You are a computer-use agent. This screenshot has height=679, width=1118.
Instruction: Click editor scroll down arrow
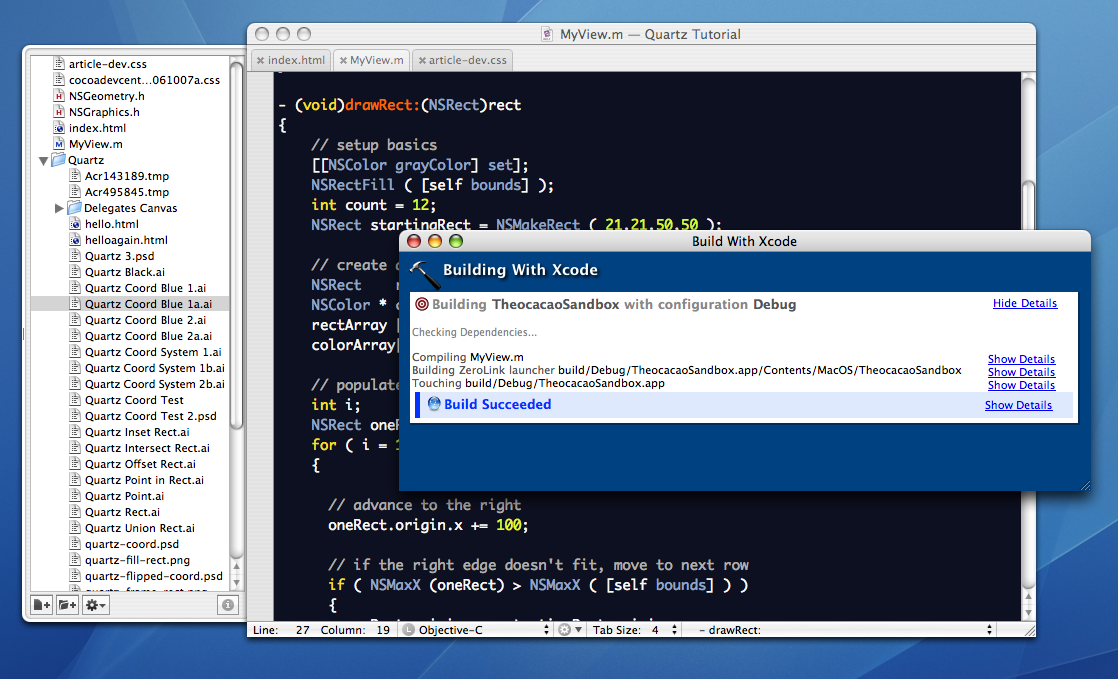click(1028, 612)
